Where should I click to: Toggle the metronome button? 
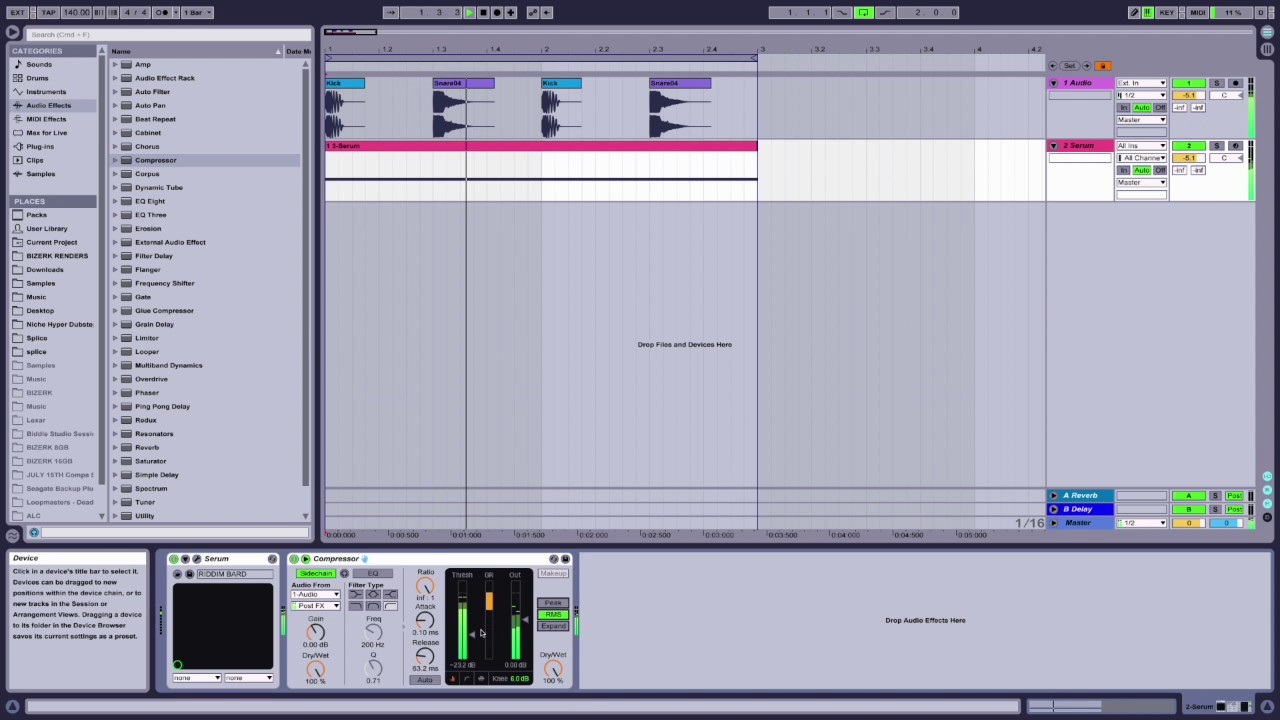tap(161, 12)
